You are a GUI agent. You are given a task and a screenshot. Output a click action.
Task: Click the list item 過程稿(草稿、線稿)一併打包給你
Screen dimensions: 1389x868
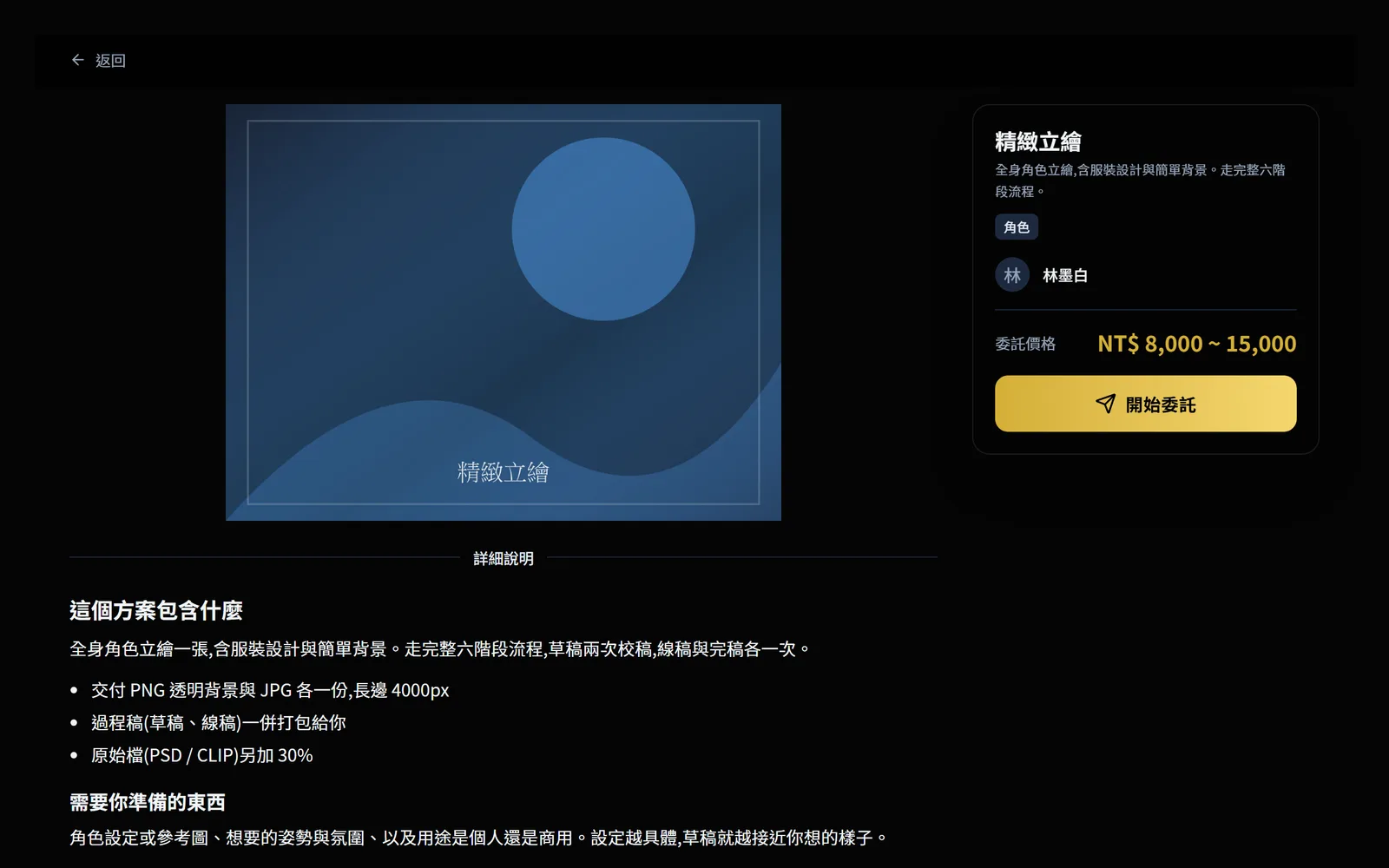pos(219,722)
